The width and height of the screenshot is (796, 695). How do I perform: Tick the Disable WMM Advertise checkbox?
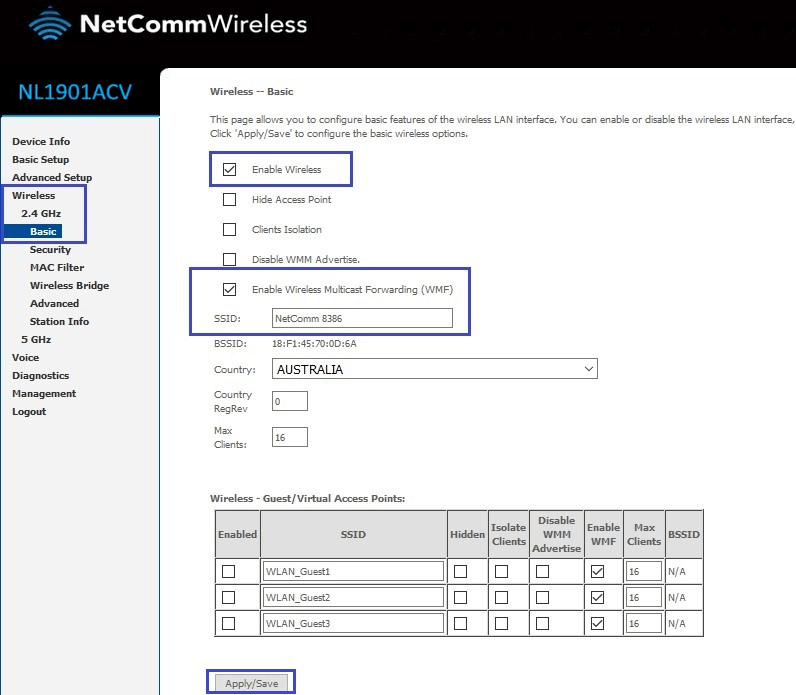(x=229, y=260)
